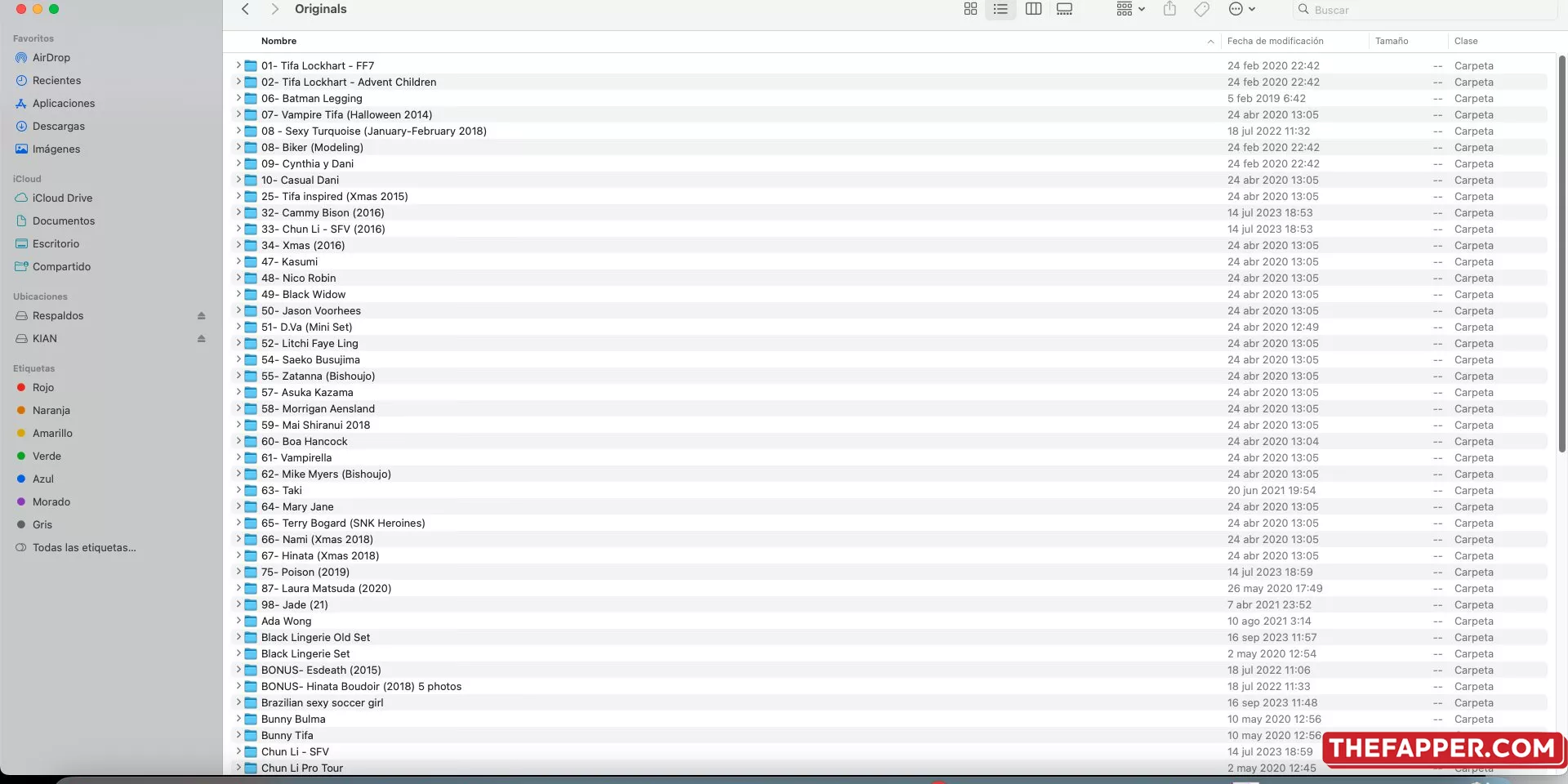1568x784 pixels.
Task: Click the Edit Tags toolbar icon
Action: pyautogui.click(x=1201, y=9)
